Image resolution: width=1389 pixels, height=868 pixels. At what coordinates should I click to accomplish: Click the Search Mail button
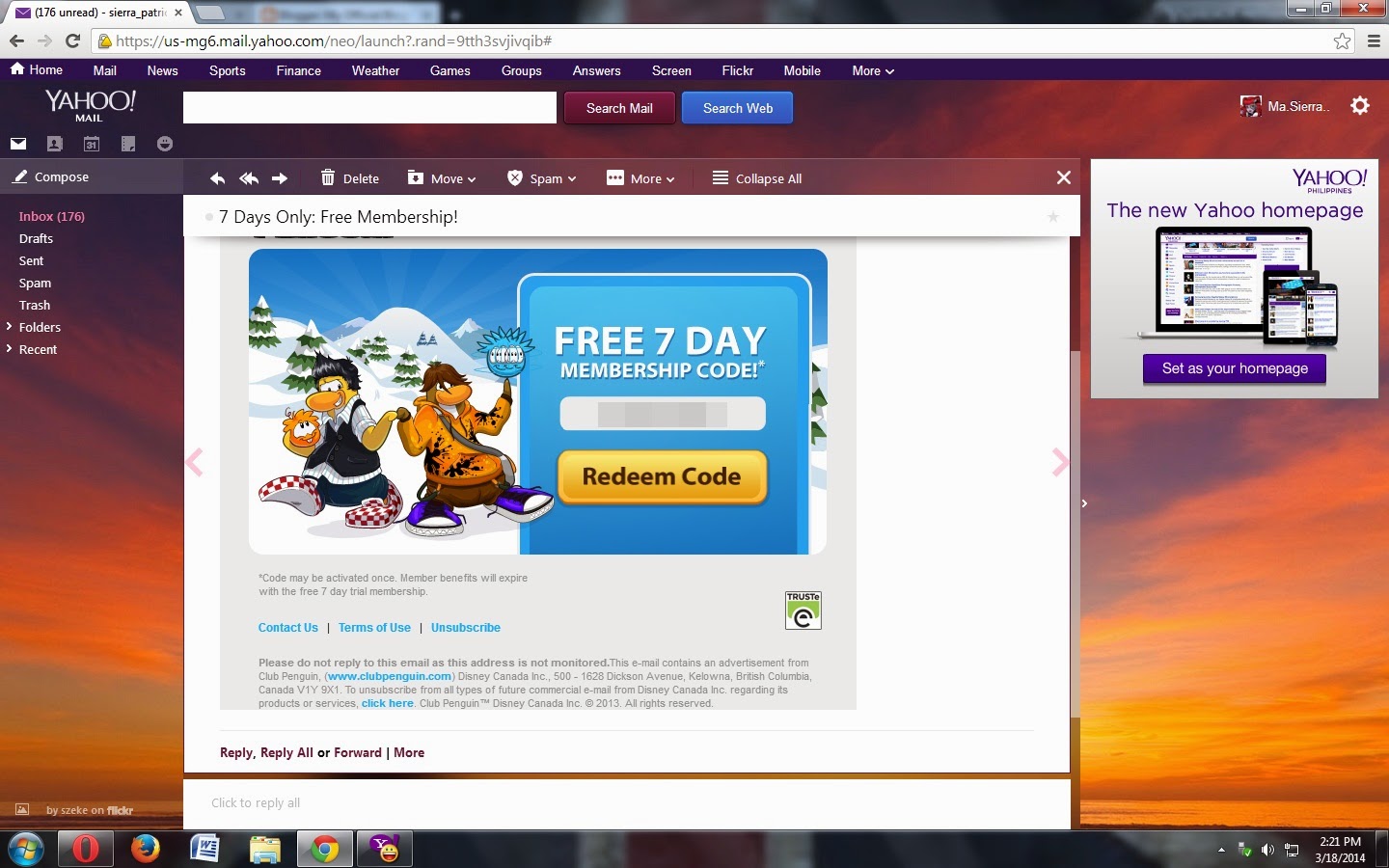coord(619,108)
